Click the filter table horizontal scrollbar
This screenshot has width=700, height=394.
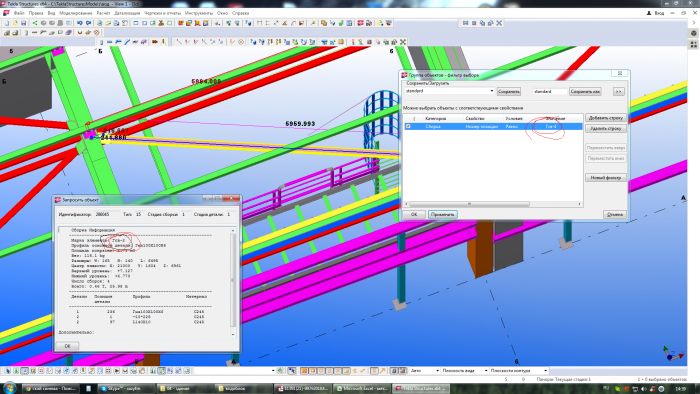(x=469, y=204)
